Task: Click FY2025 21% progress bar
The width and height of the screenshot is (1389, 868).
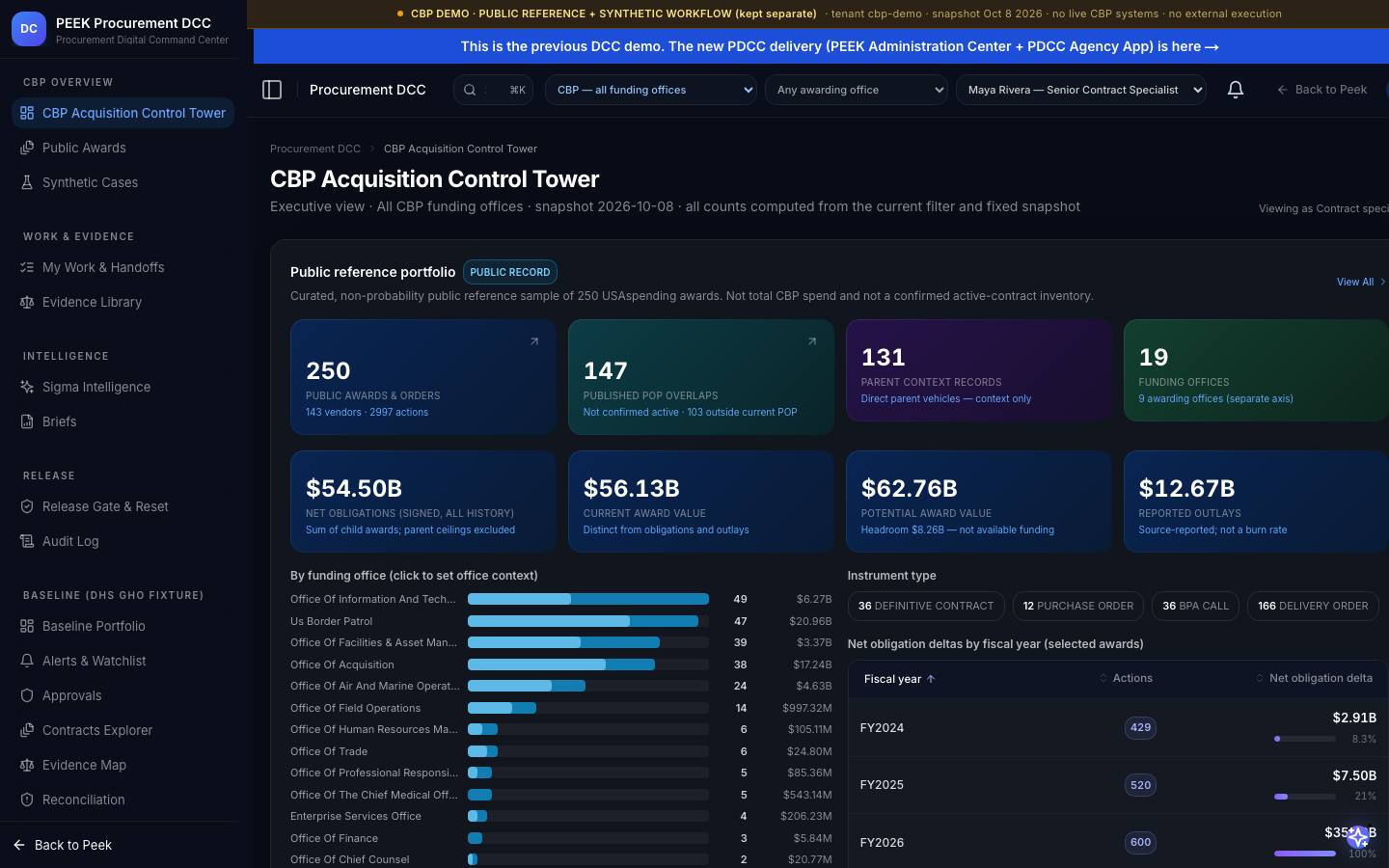Action: tap(1305, 797)
